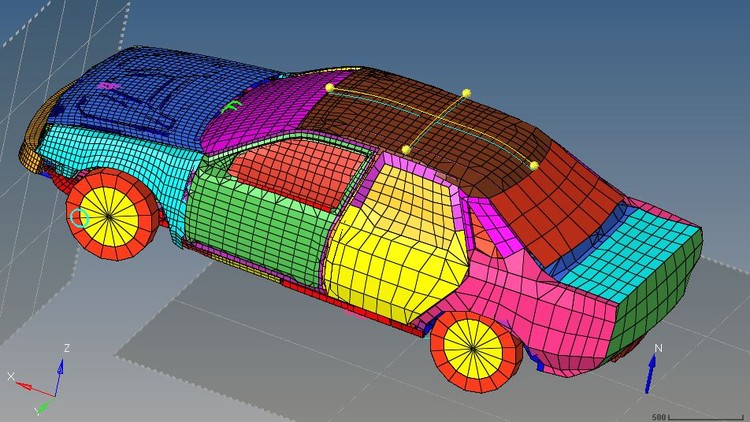Select the yellow hub of the rear wheel

473,349
